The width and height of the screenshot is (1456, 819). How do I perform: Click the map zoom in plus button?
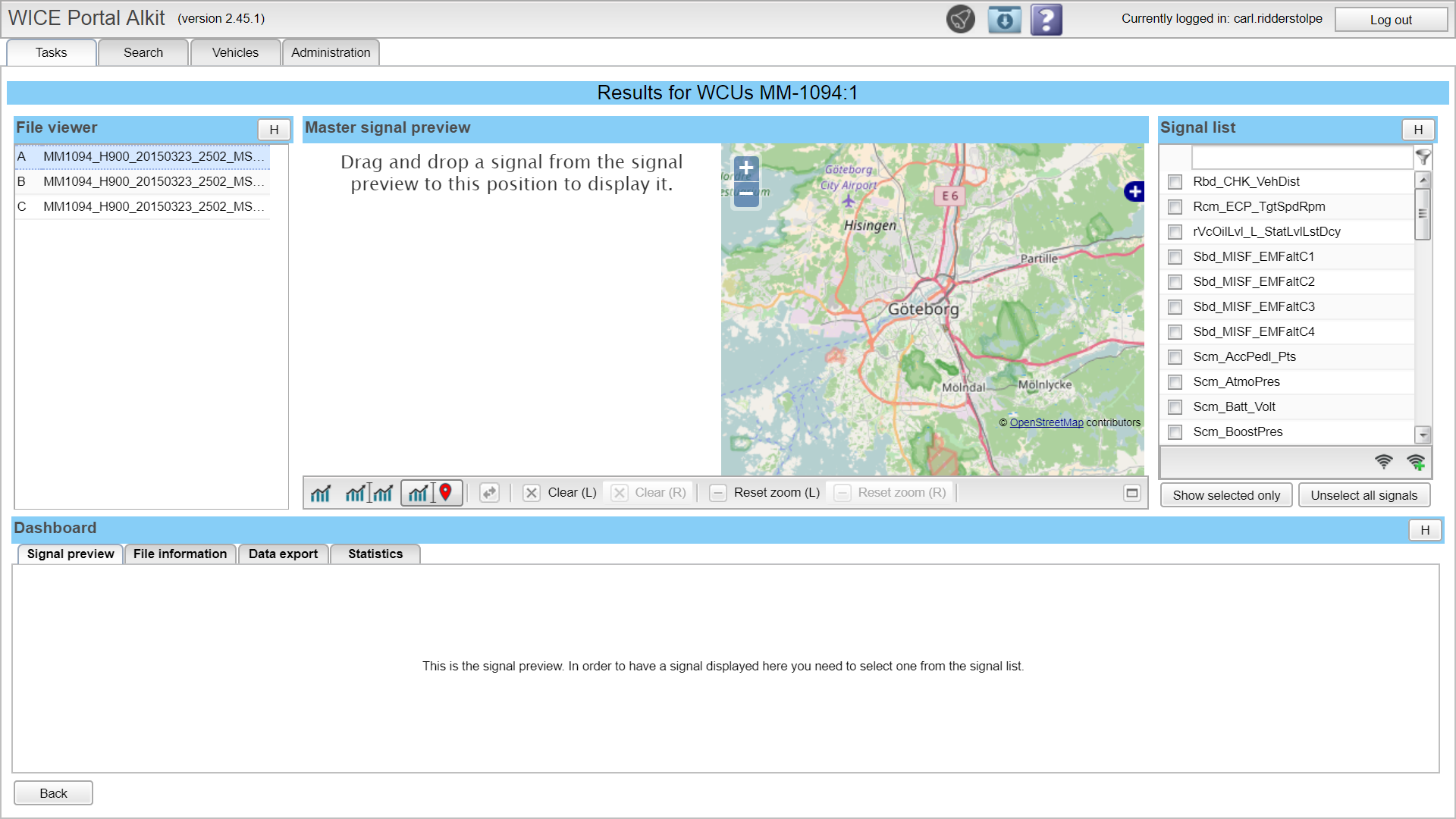[x=746, y=168]
